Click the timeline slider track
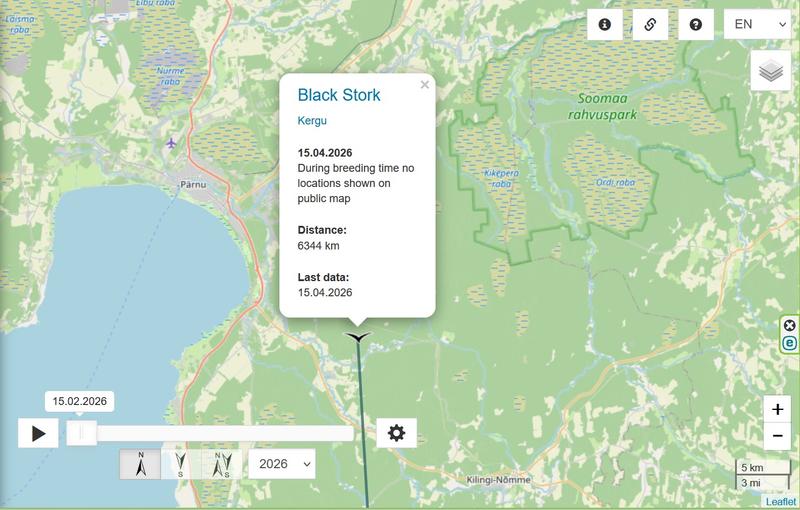Image resolution: width=800 pixels, height=510 pixels. point(210,433)
